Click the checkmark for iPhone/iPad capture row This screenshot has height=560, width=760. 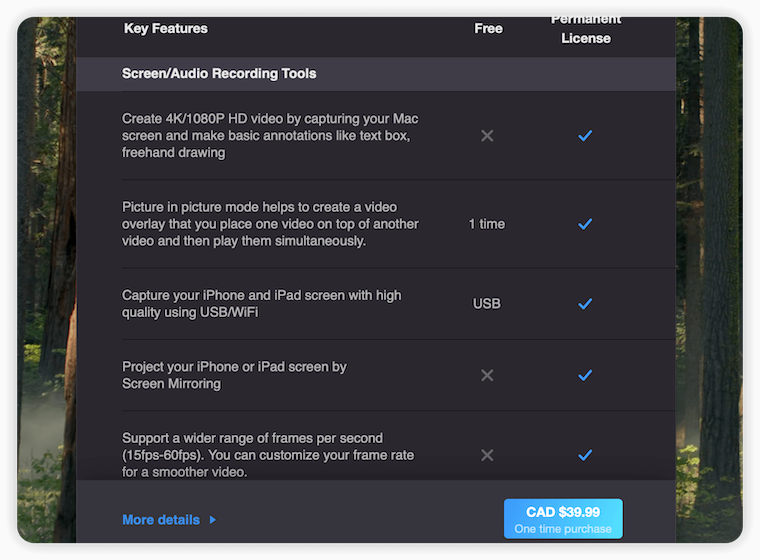coord(585,303)
